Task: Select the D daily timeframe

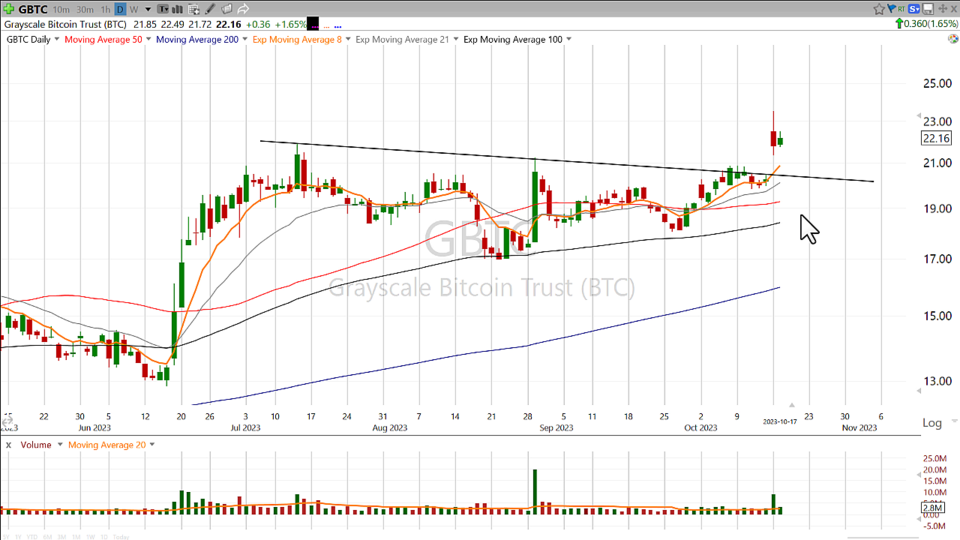Action: coord(120,9)
